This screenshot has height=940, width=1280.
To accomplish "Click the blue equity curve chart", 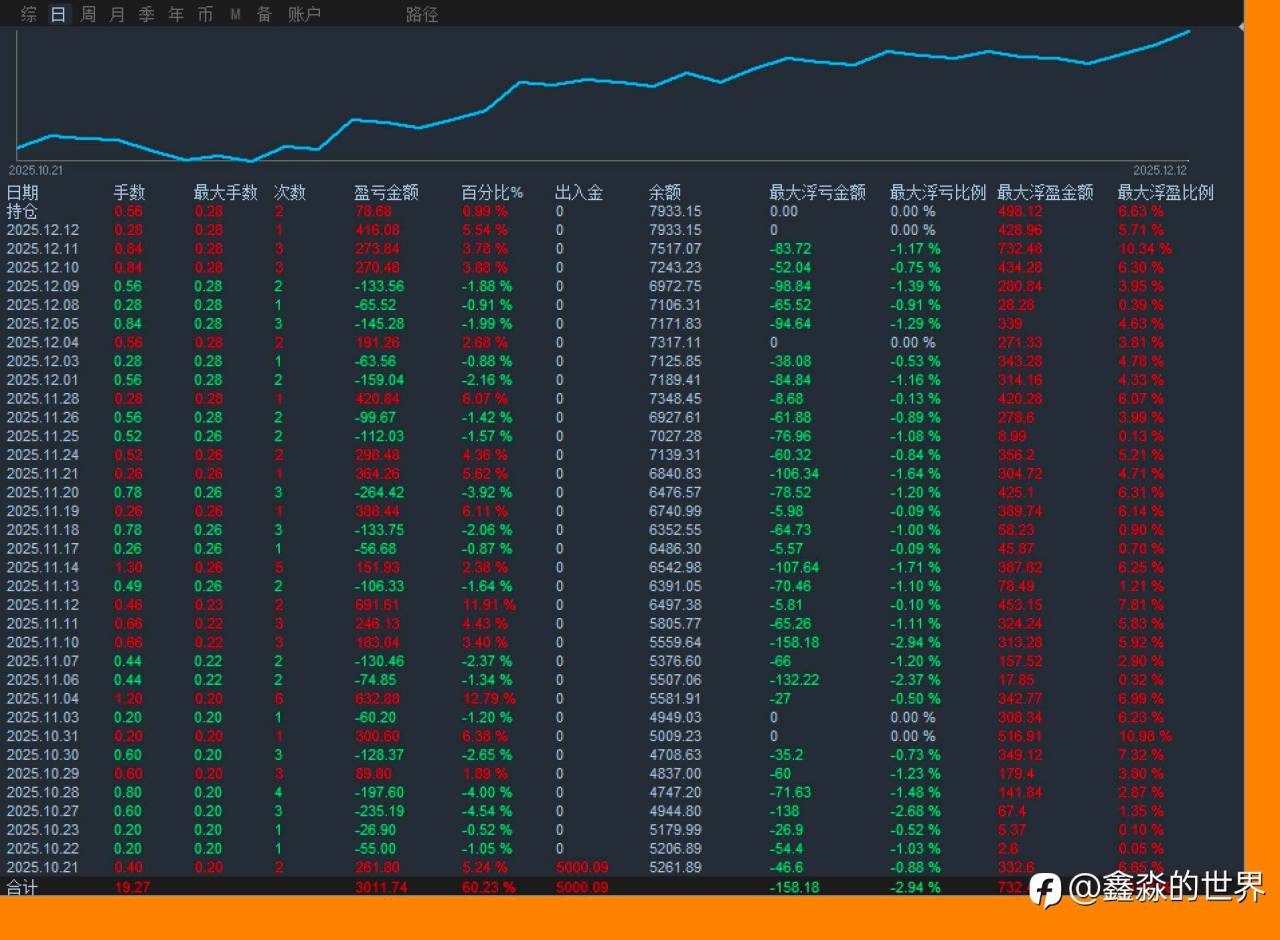I will (603, 95).
